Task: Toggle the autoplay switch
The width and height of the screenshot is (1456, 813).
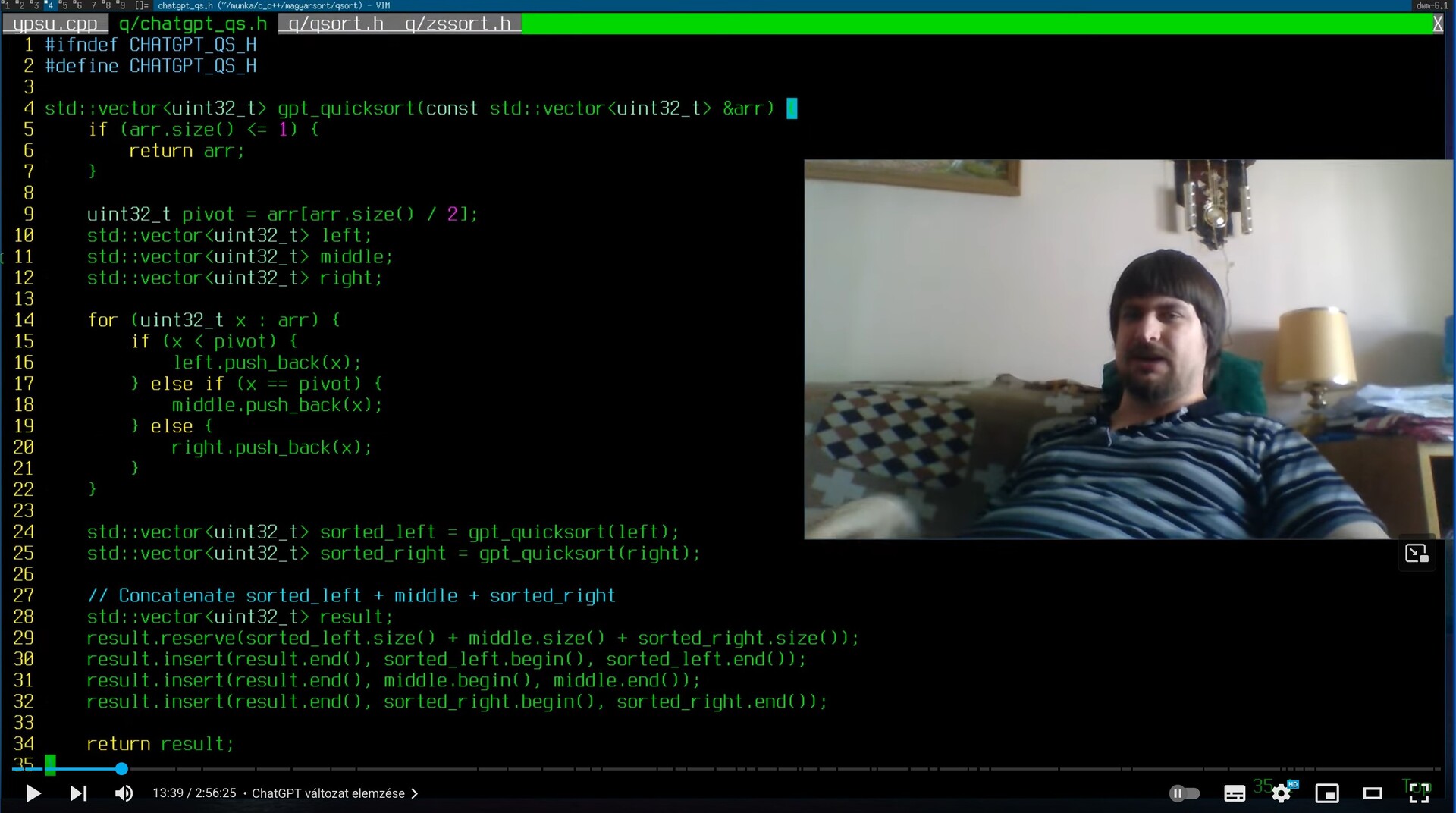Action: click(x=1185, y=793)
